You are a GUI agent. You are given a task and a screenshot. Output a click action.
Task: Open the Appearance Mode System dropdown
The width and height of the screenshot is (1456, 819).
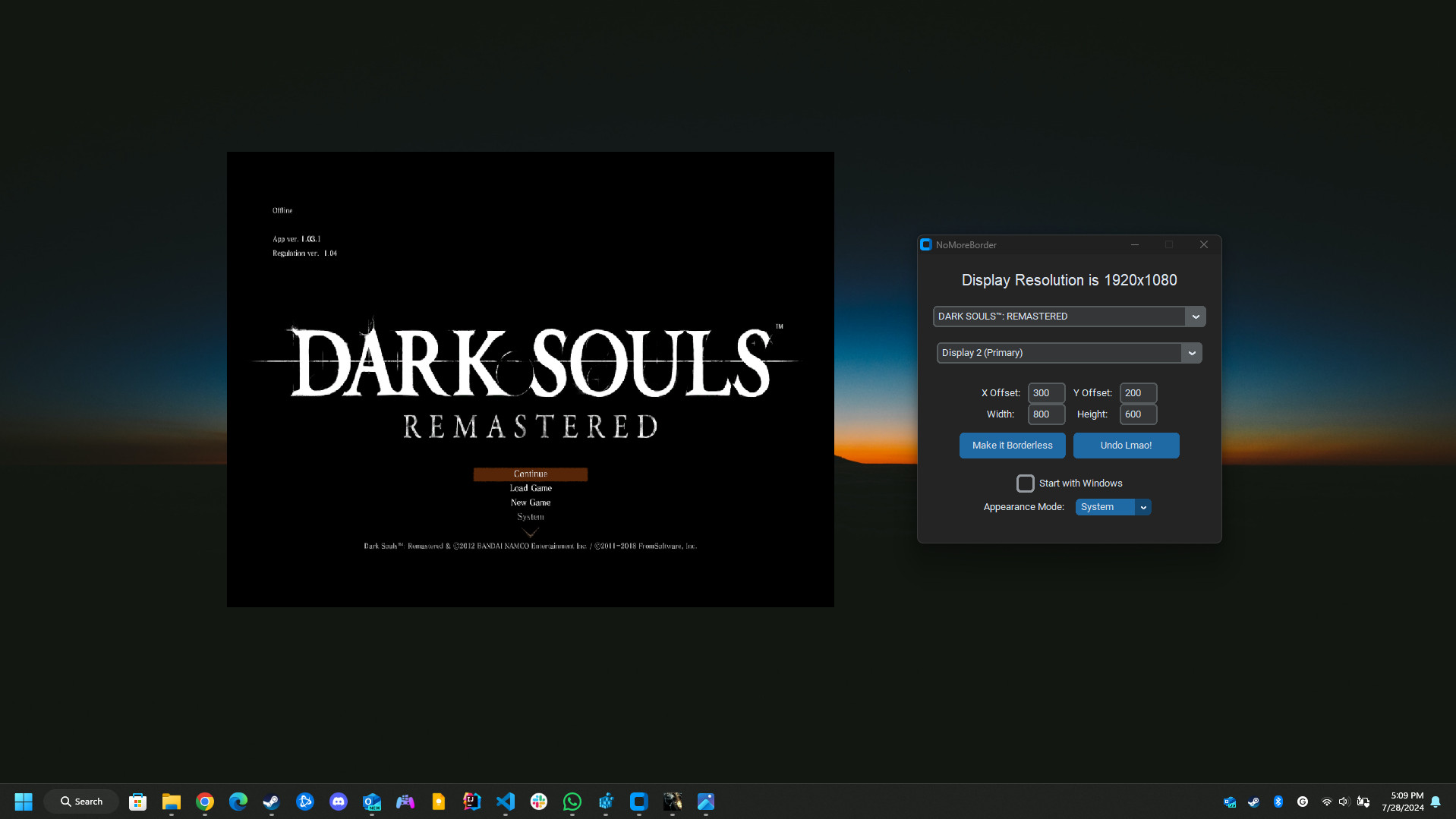1142,507
